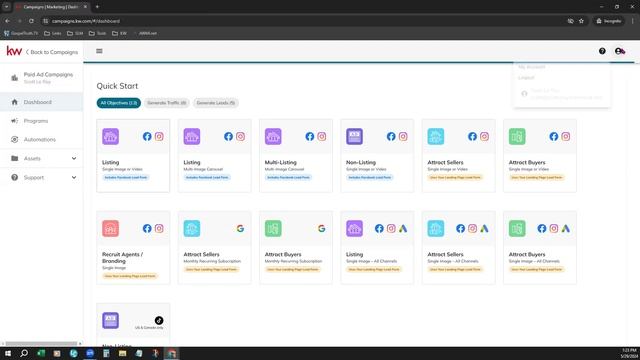Image resolution: width=640 pixels, height=360 pixels.
Task: Click Instagram icon on Recruit Agents card
Action: pyautogui.click(x=159, y=229)
